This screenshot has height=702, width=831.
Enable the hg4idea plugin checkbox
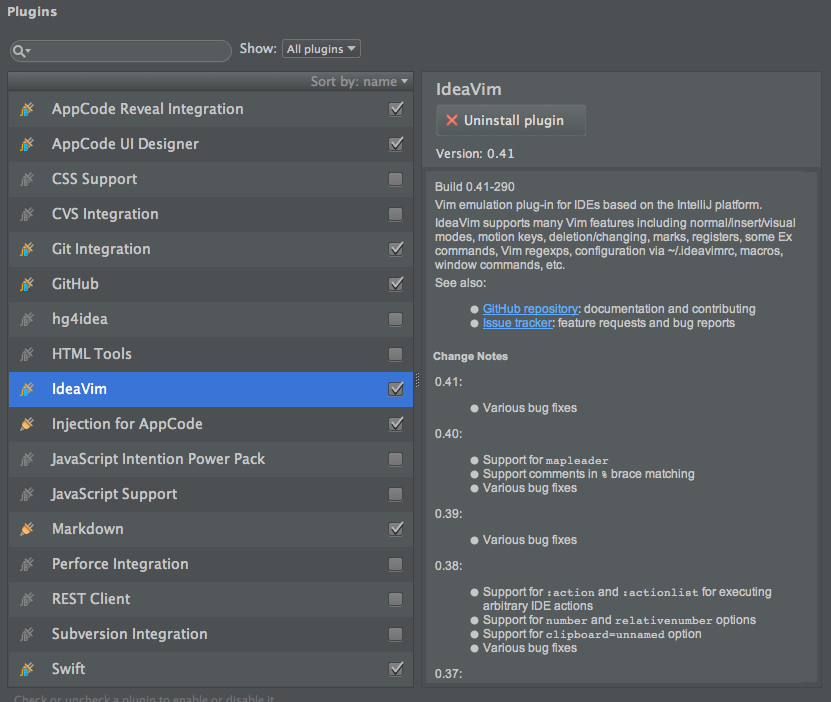395,319
